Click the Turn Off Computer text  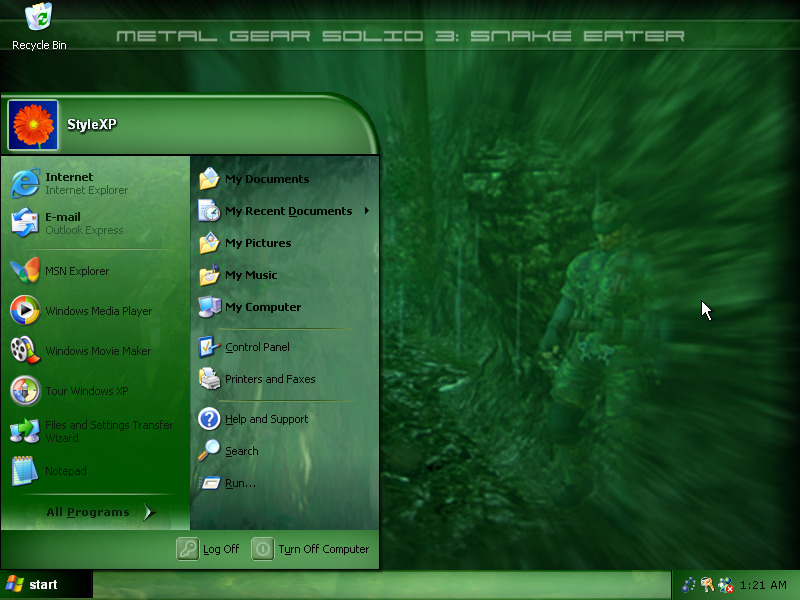pos(323,549)
